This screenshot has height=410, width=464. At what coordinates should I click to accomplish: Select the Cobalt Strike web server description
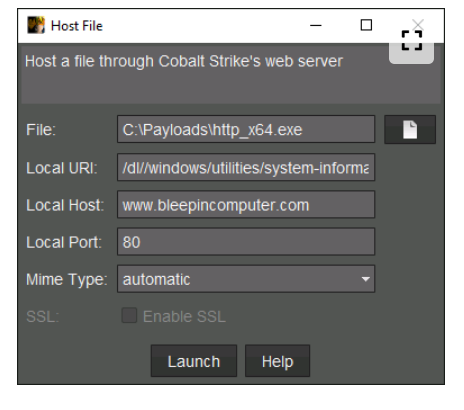click(184, 61)
